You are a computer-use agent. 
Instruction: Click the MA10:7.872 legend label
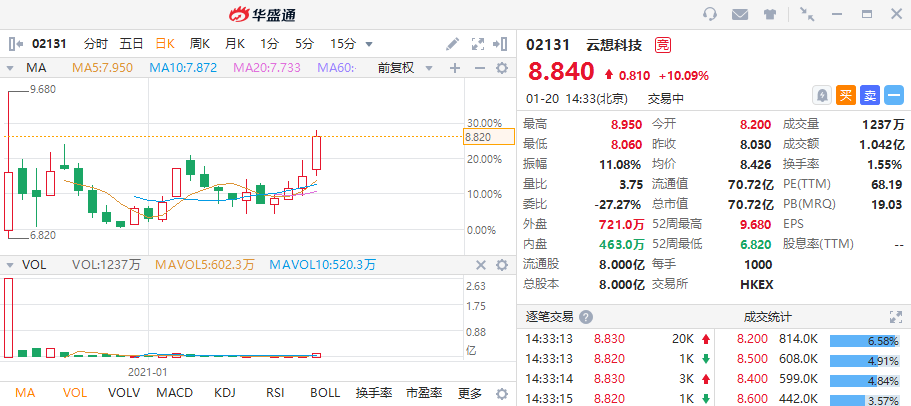pos(183,68)
